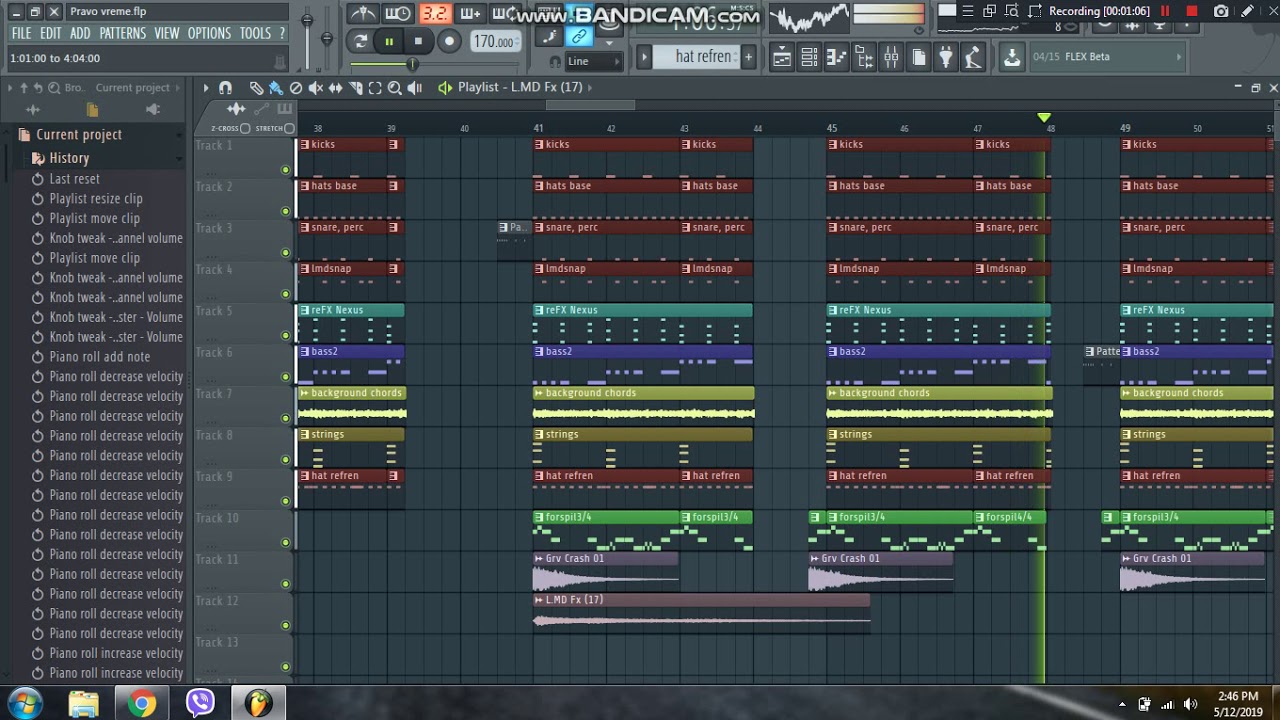Enable the Z-CROSS checkbox
1280x720 pixels.
tap(245, 128)
